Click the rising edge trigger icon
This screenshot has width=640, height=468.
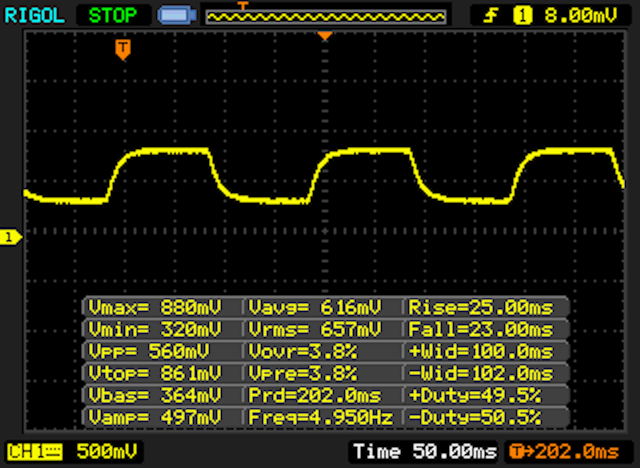click(x=491, y=16)
